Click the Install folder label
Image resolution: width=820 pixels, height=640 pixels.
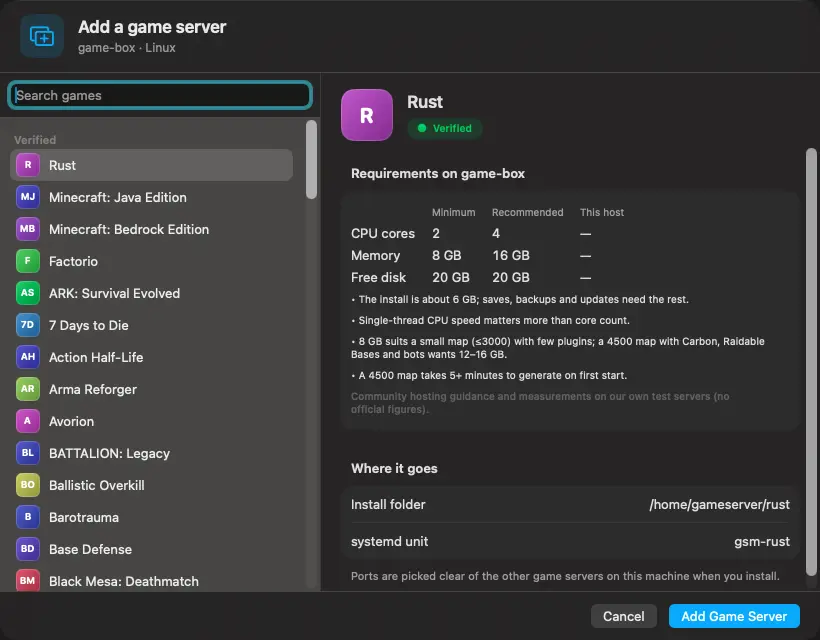[x=388, y=504]
